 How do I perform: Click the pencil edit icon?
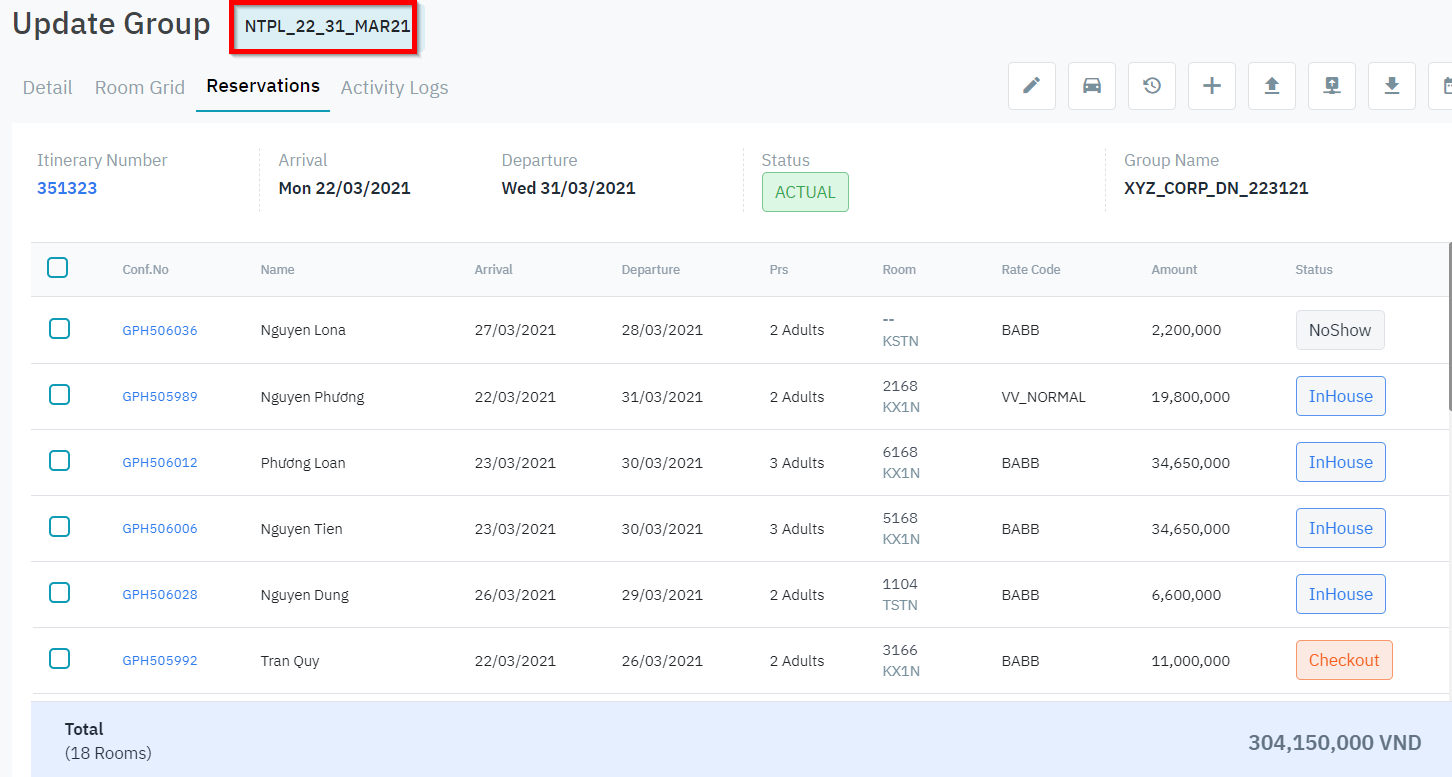pos(1031,86)
